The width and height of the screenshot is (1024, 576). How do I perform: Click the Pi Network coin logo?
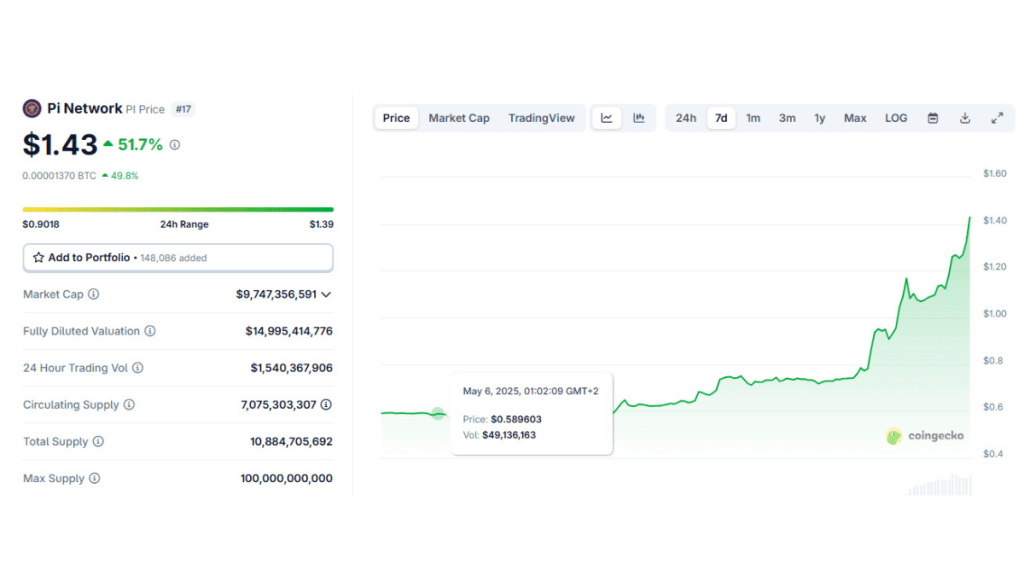coord(32,108)
